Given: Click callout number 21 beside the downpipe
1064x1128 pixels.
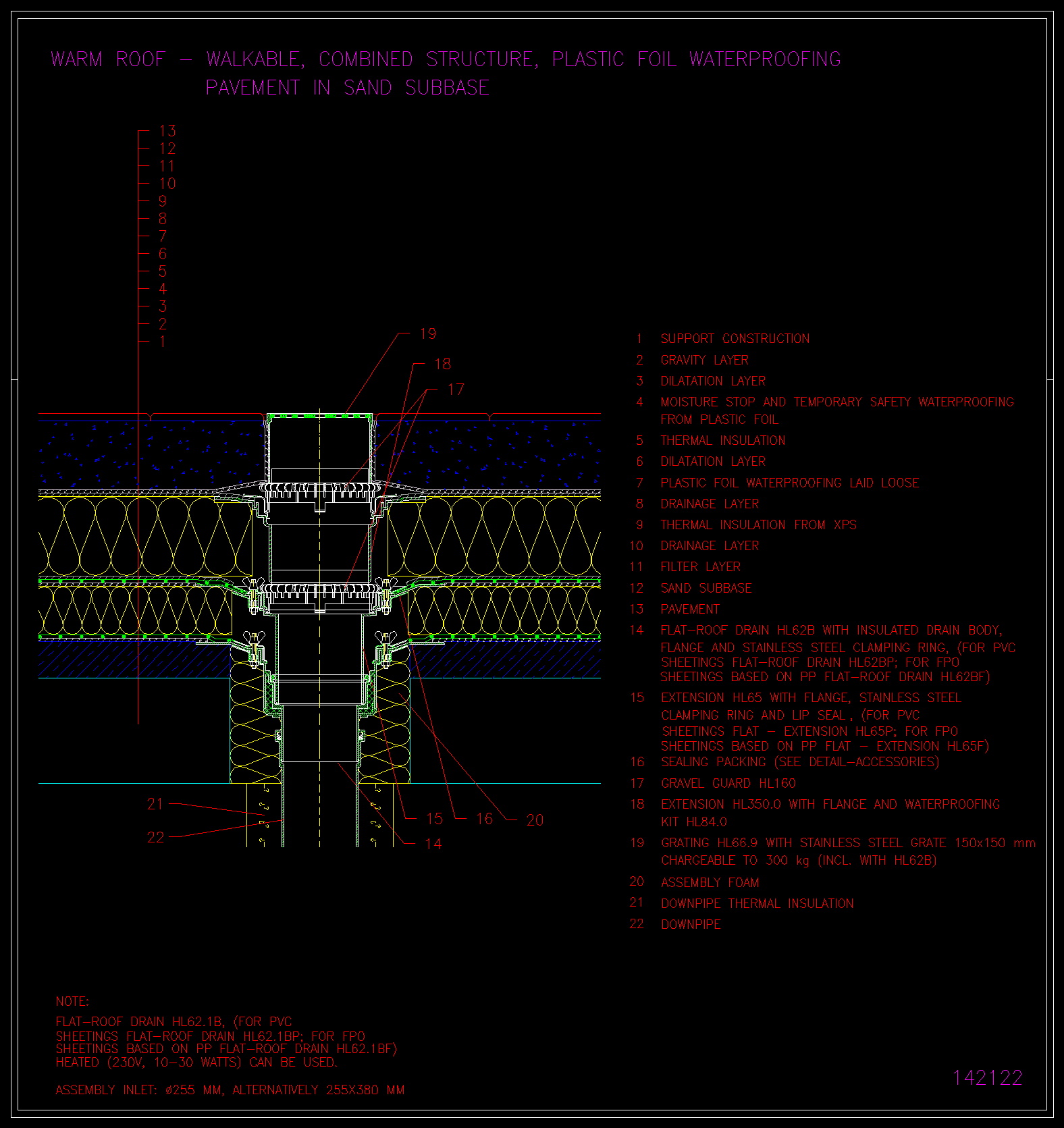Looking at the screenshot, I should [155, 804].
